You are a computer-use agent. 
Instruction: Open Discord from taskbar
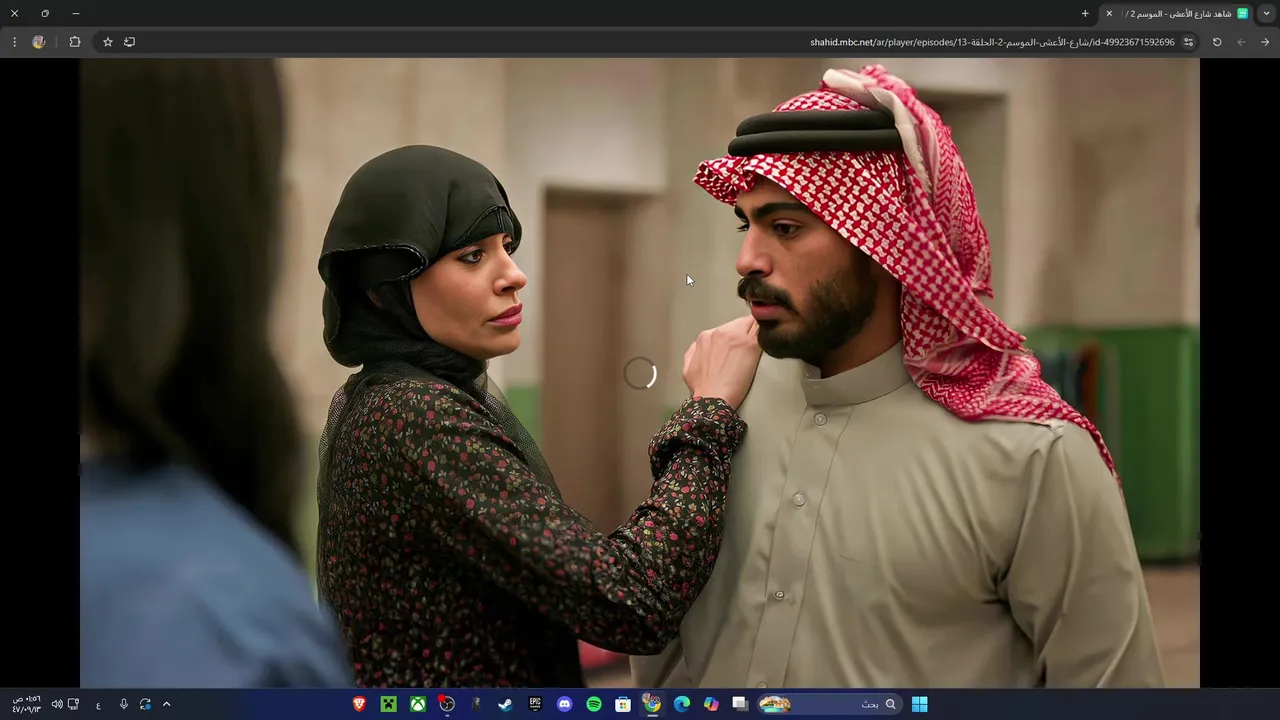click(x=565, y=704)
